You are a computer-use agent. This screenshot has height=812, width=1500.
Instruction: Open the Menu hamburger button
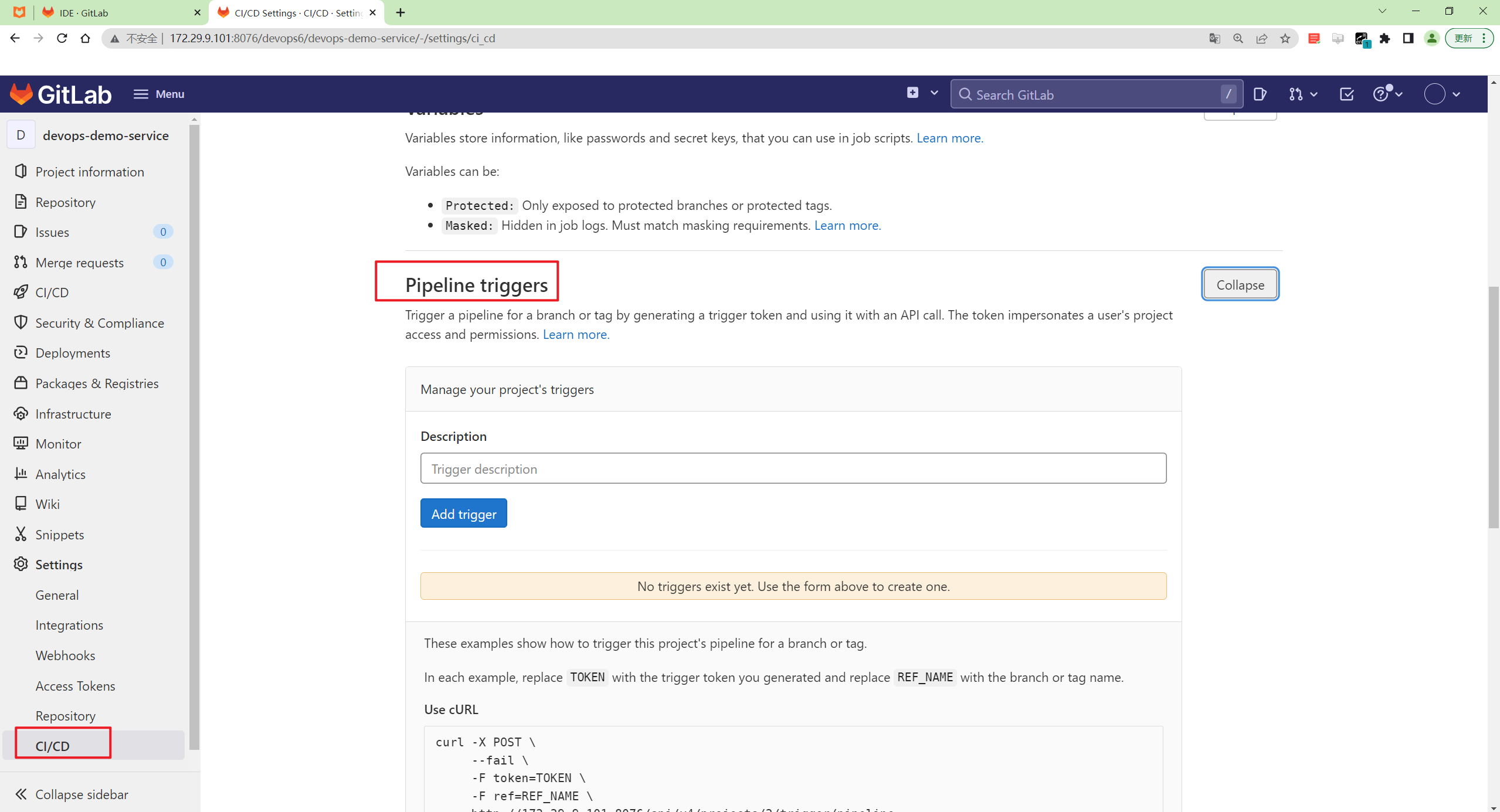(x=158, y=94)
